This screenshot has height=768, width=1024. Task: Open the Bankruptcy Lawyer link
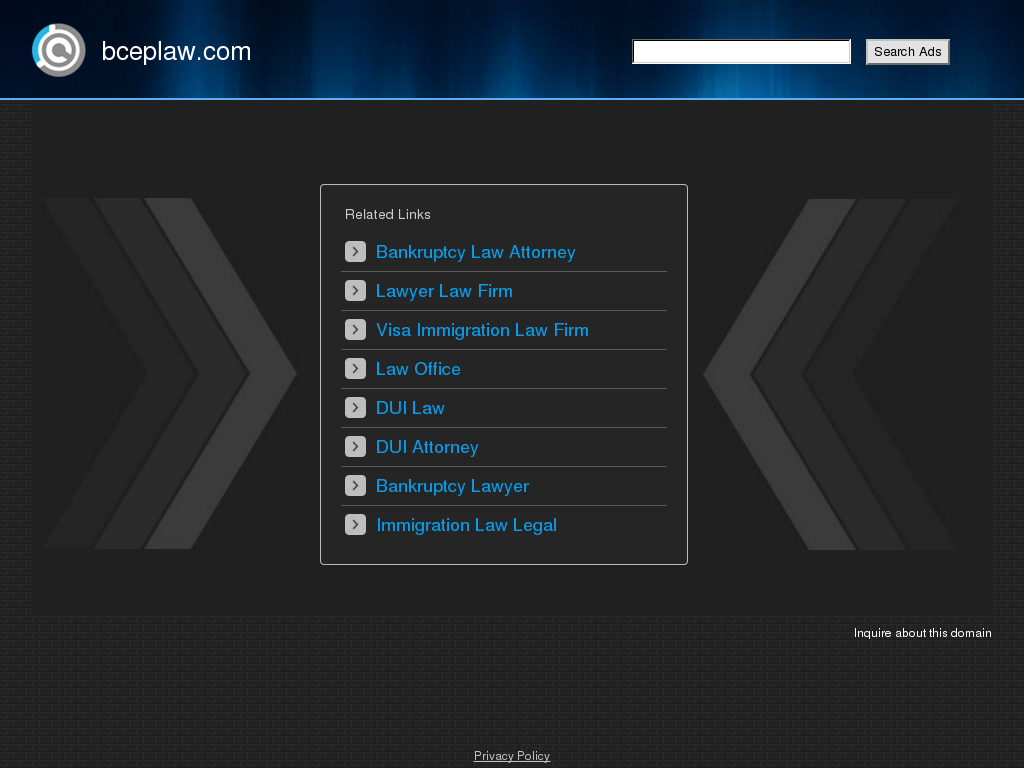pos(452,487)
